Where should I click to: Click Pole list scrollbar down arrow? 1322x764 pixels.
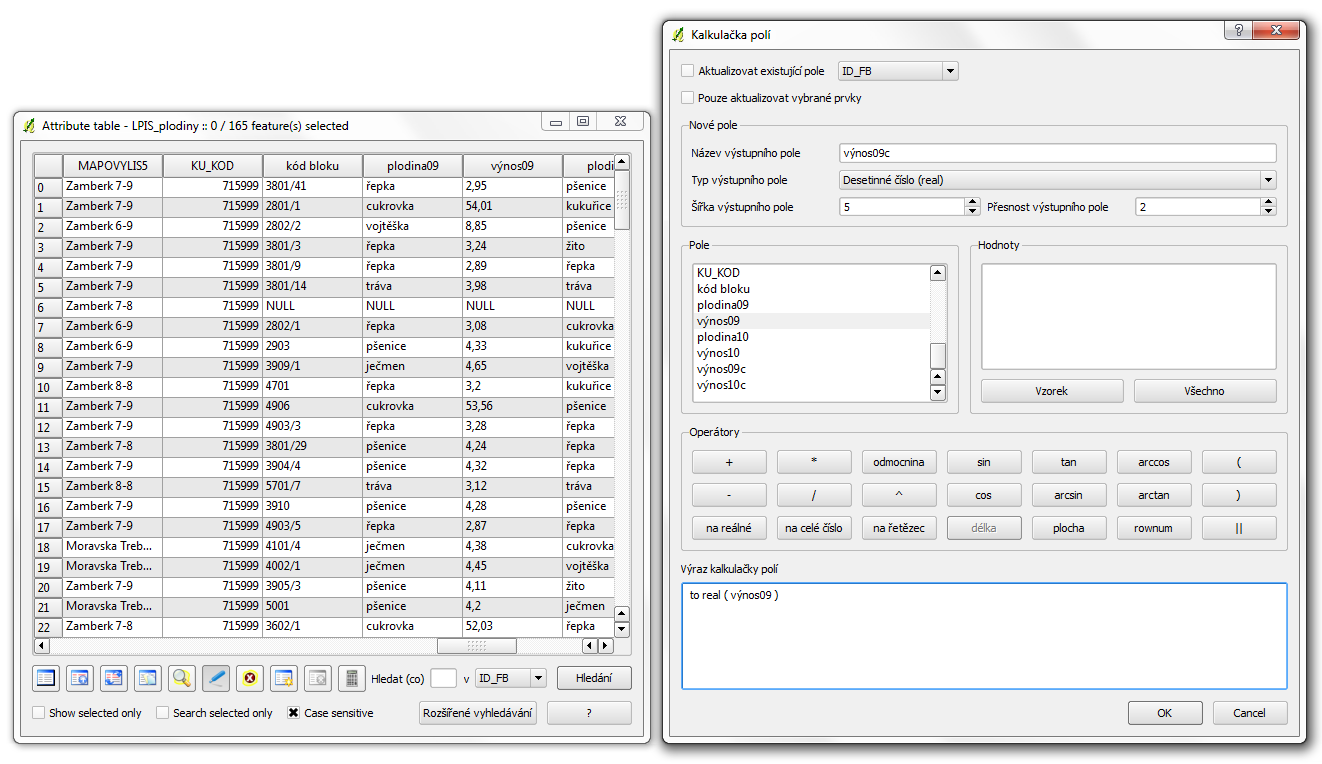(938, 393)
